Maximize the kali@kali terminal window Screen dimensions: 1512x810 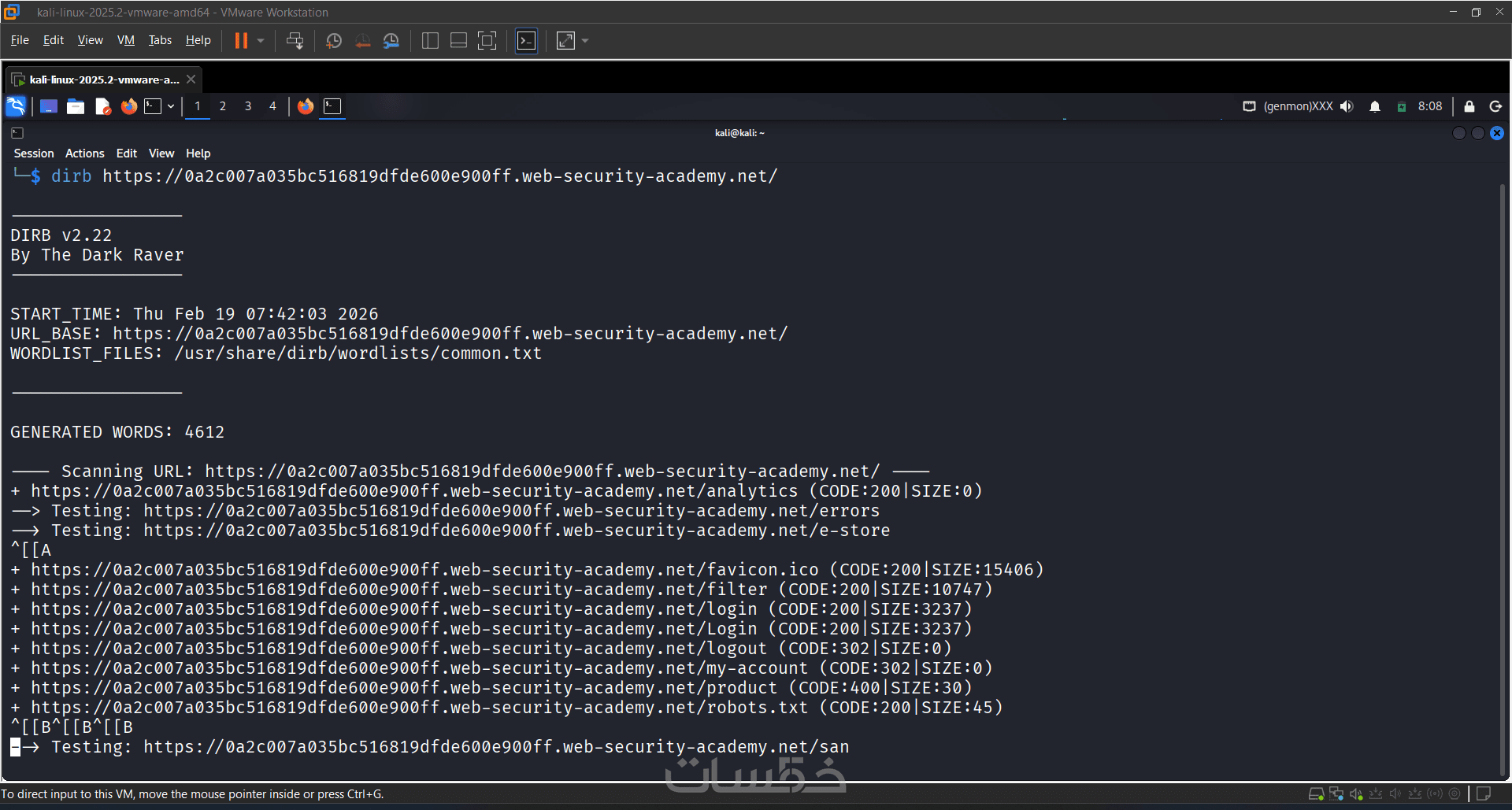click(x=1478, y=133)
